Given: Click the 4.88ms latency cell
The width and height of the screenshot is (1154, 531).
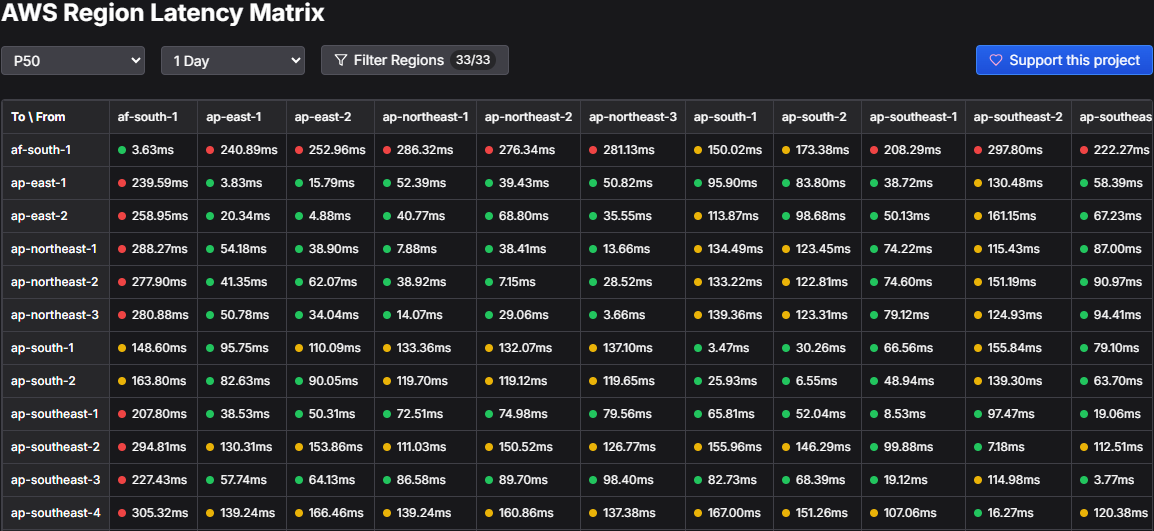Looking at the screenshot, I should (330, 216).
